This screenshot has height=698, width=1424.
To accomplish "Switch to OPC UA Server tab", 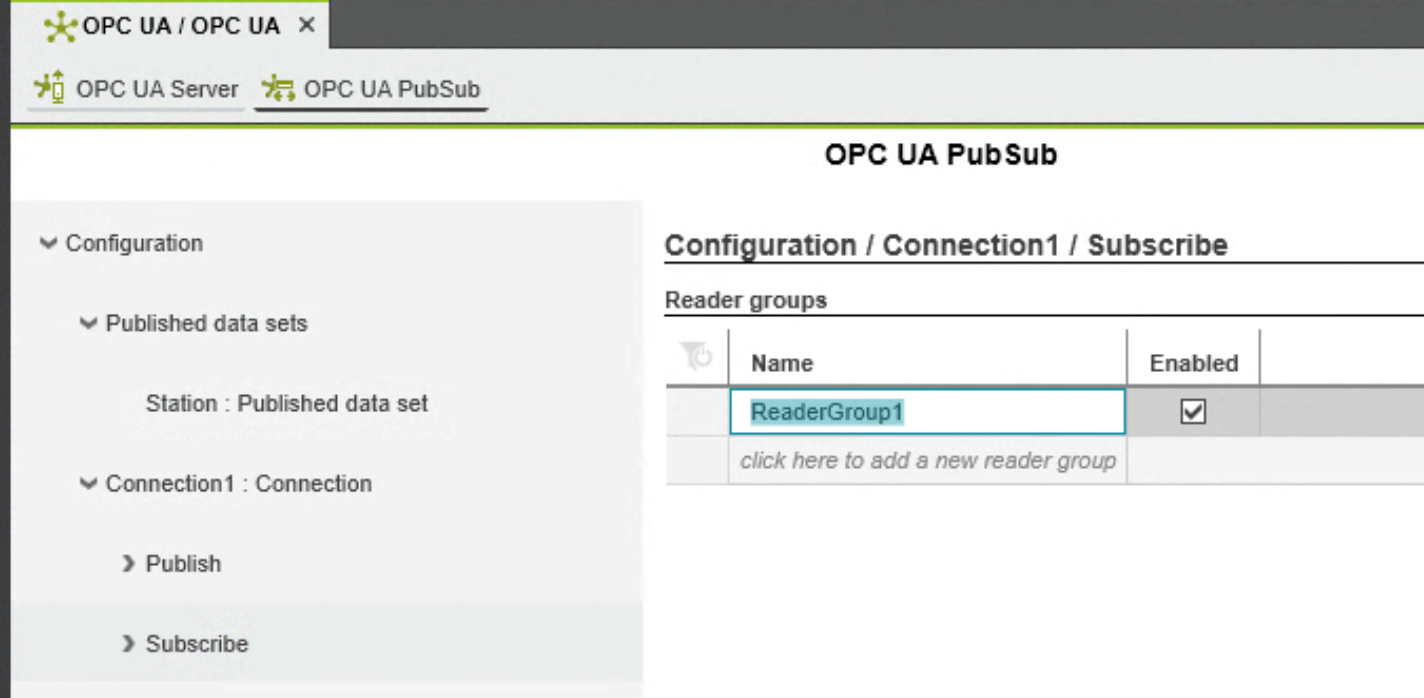I will [136, 89].
